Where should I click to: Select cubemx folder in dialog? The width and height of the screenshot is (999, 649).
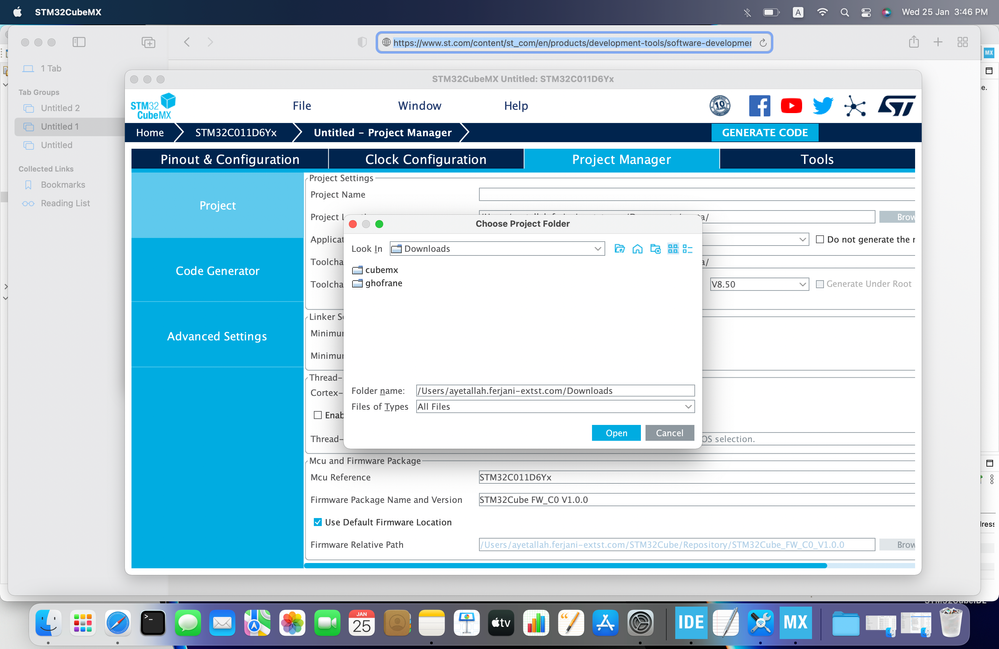point(375,270)
